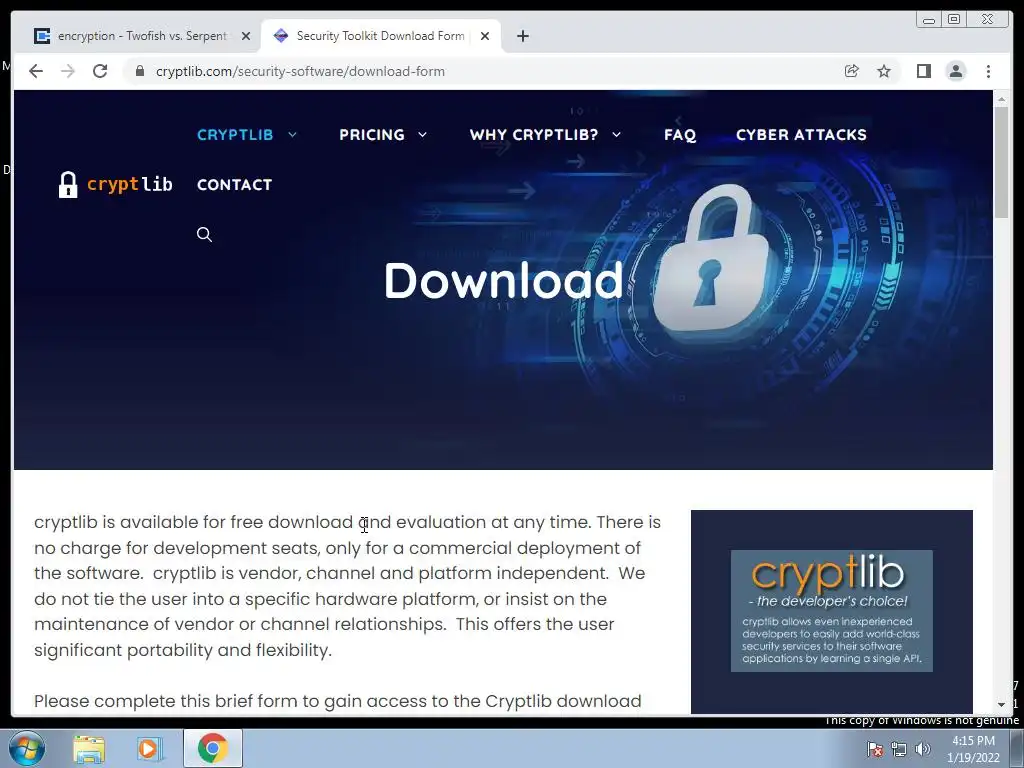Open the CYBER ATTACKS page

coord(801,135)
